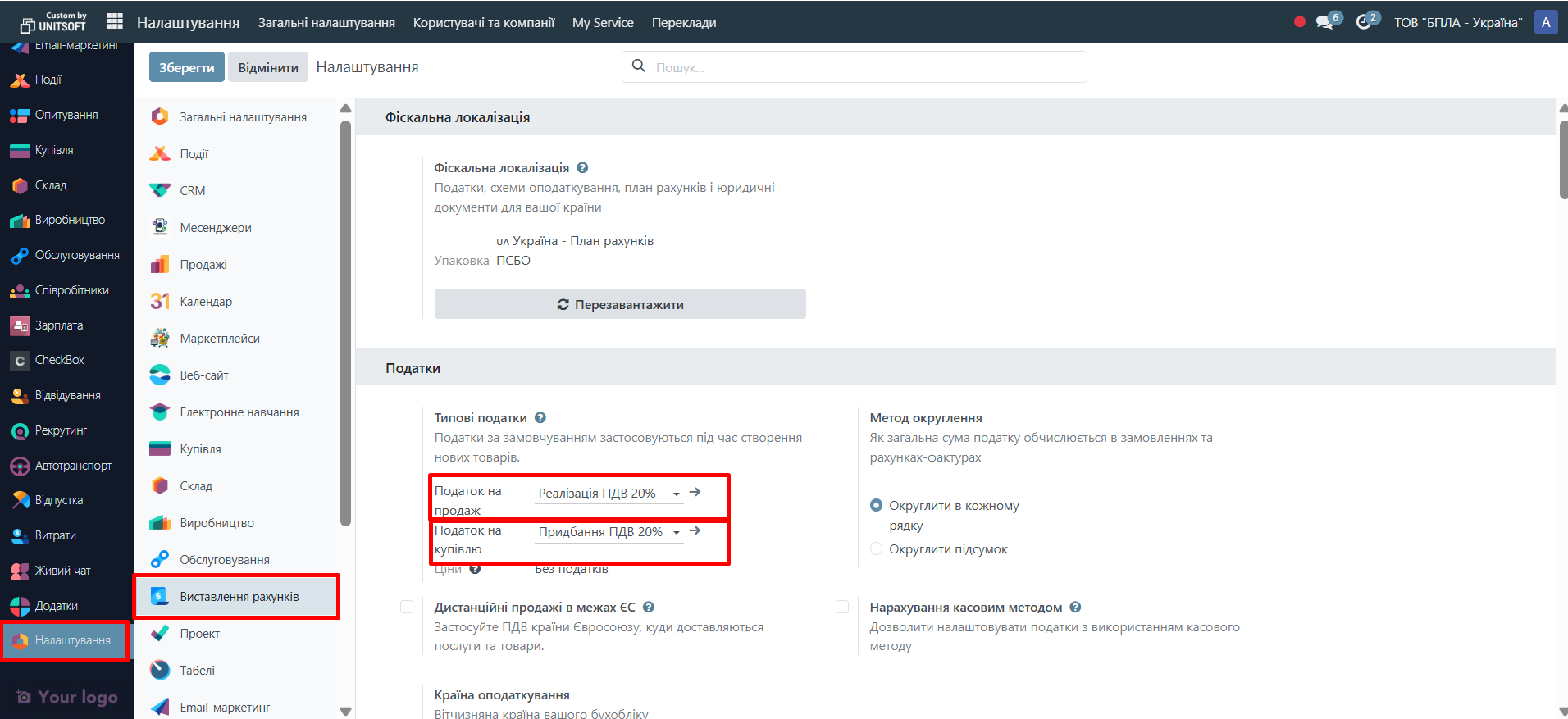Expand the Податок на купівлю dropdown
This screenshot has height=719, width=1568.
(609, 532)
